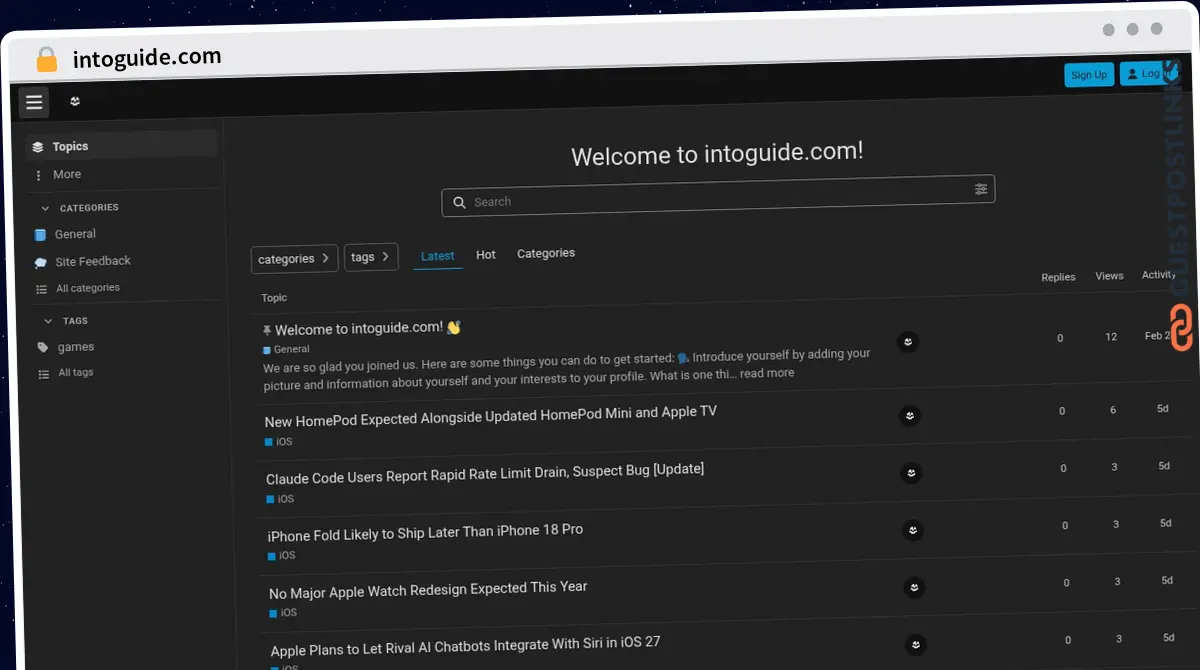Click views count 12 on Welcome row
The width and height of the screenshot is (1200, 670).
pyautogui.click(x=1111, y=337)
